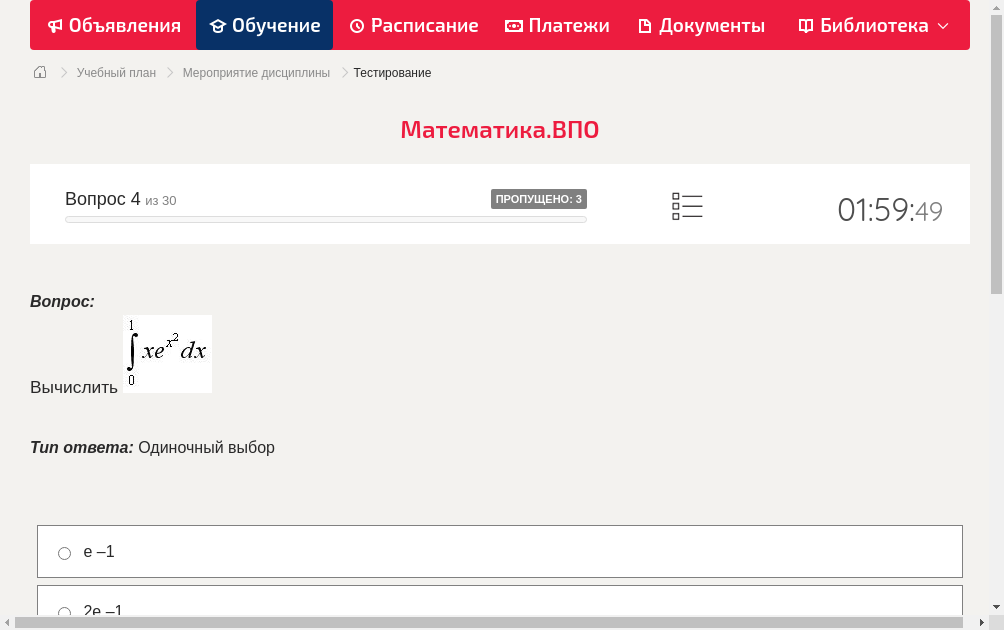Click the megaphone icon next to Объявления

[x=55, y=25]
